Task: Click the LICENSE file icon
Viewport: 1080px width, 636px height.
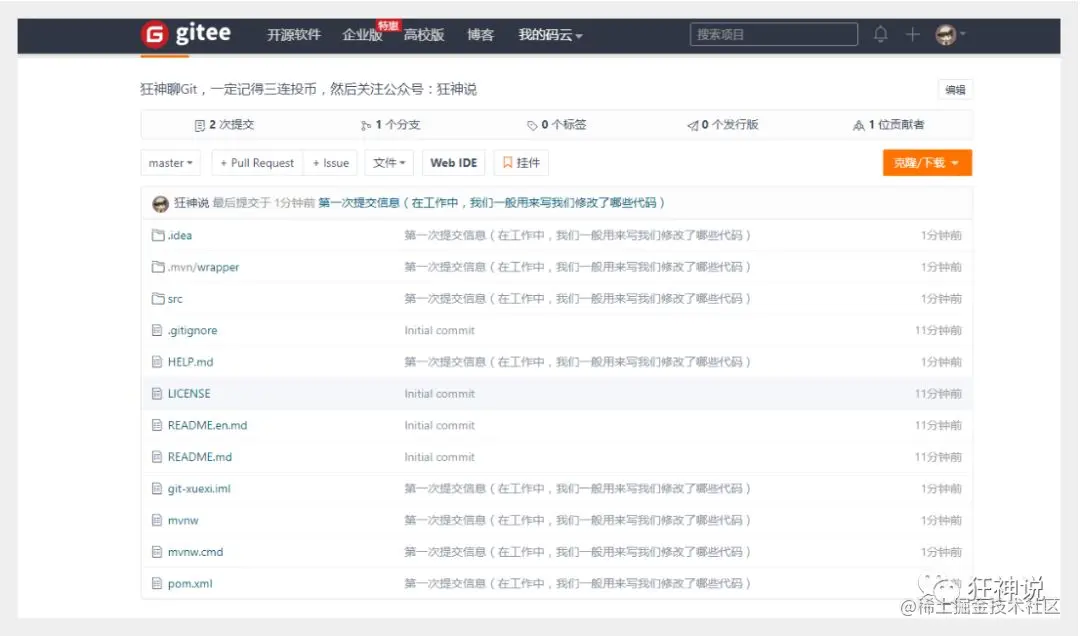Action: (157, 393)
